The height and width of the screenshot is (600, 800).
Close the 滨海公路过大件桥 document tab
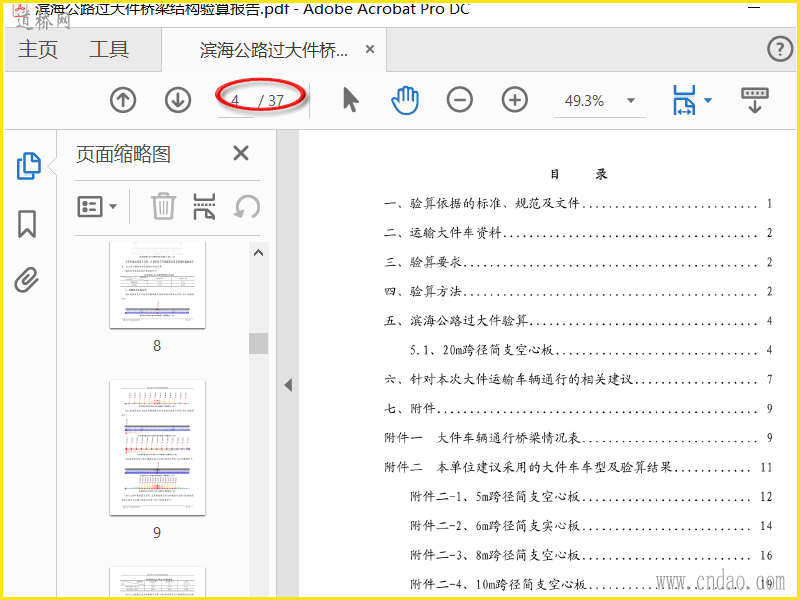pos(370,49)
